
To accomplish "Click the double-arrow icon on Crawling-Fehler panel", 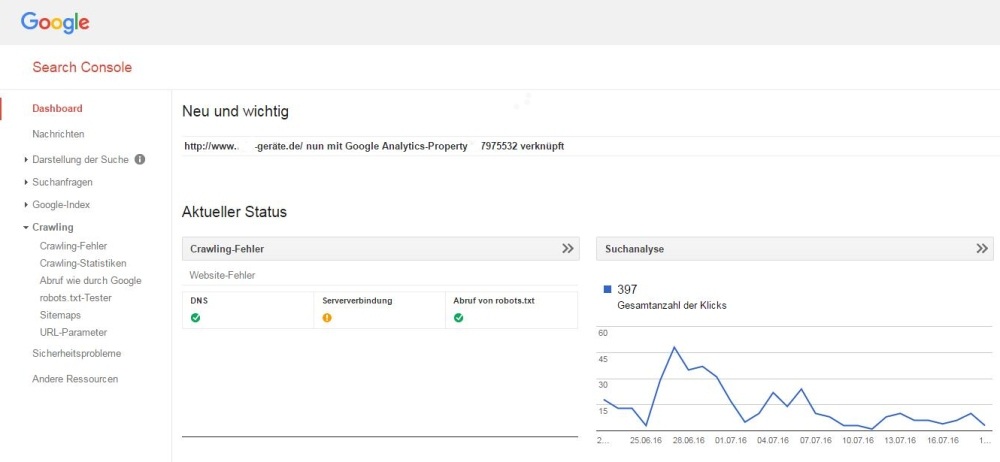I will [568, 249].
